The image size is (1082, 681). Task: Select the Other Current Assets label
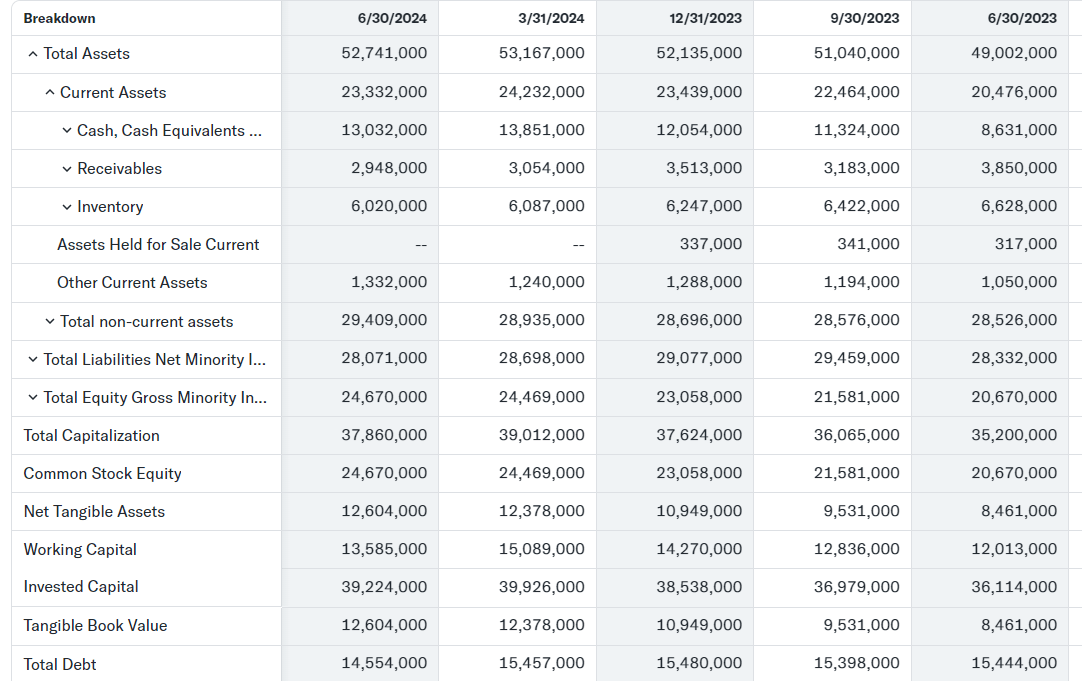[x=132, y=283]
